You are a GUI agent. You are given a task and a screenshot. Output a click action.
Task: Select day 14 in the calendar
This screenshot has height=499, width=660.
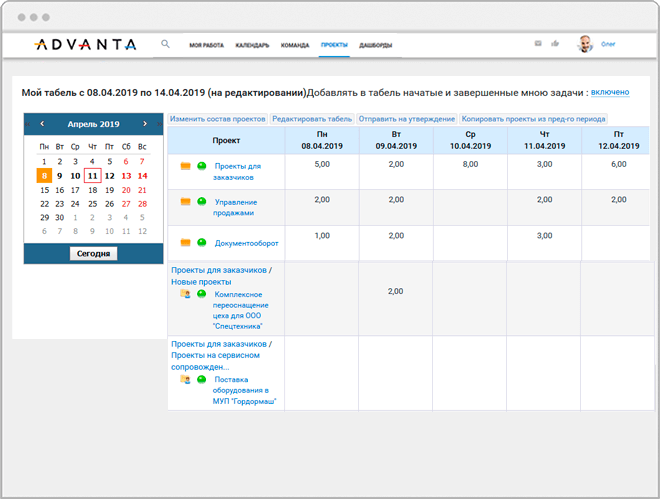pos(143,176)
